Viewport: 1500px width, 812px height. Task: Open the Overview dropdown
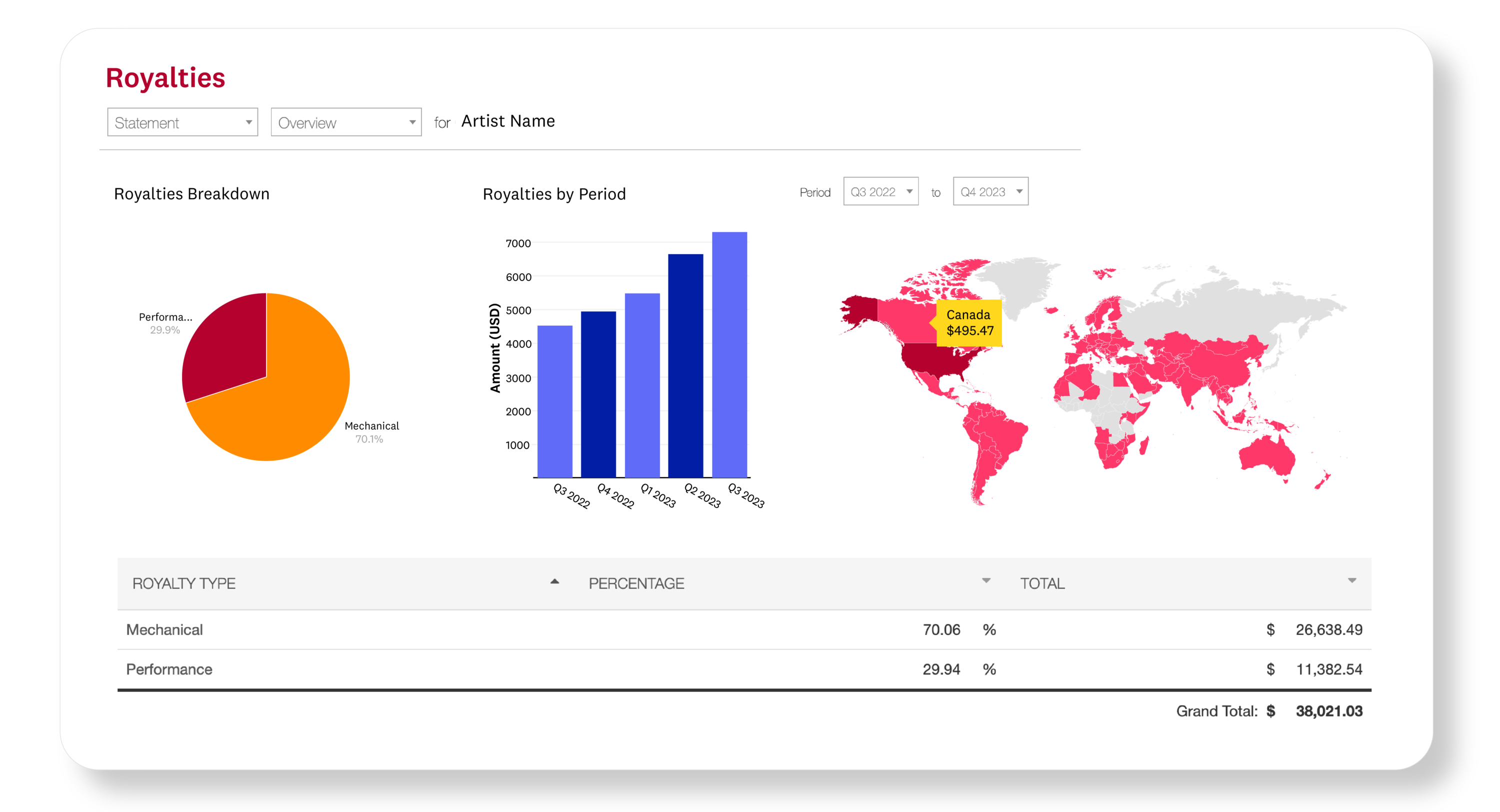[x=346, y=122]
